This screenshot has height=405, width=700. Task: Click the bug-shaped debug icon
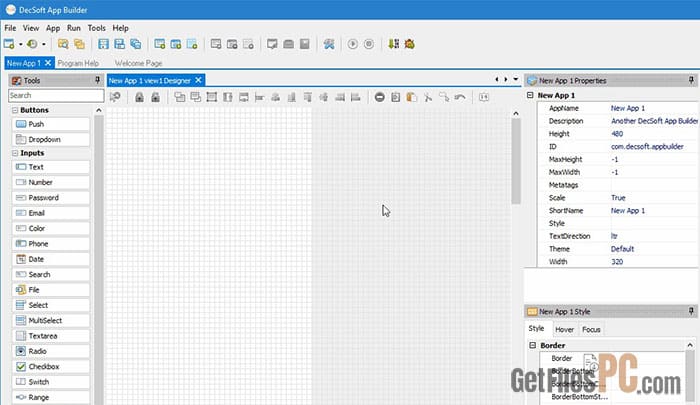point(409,44)
